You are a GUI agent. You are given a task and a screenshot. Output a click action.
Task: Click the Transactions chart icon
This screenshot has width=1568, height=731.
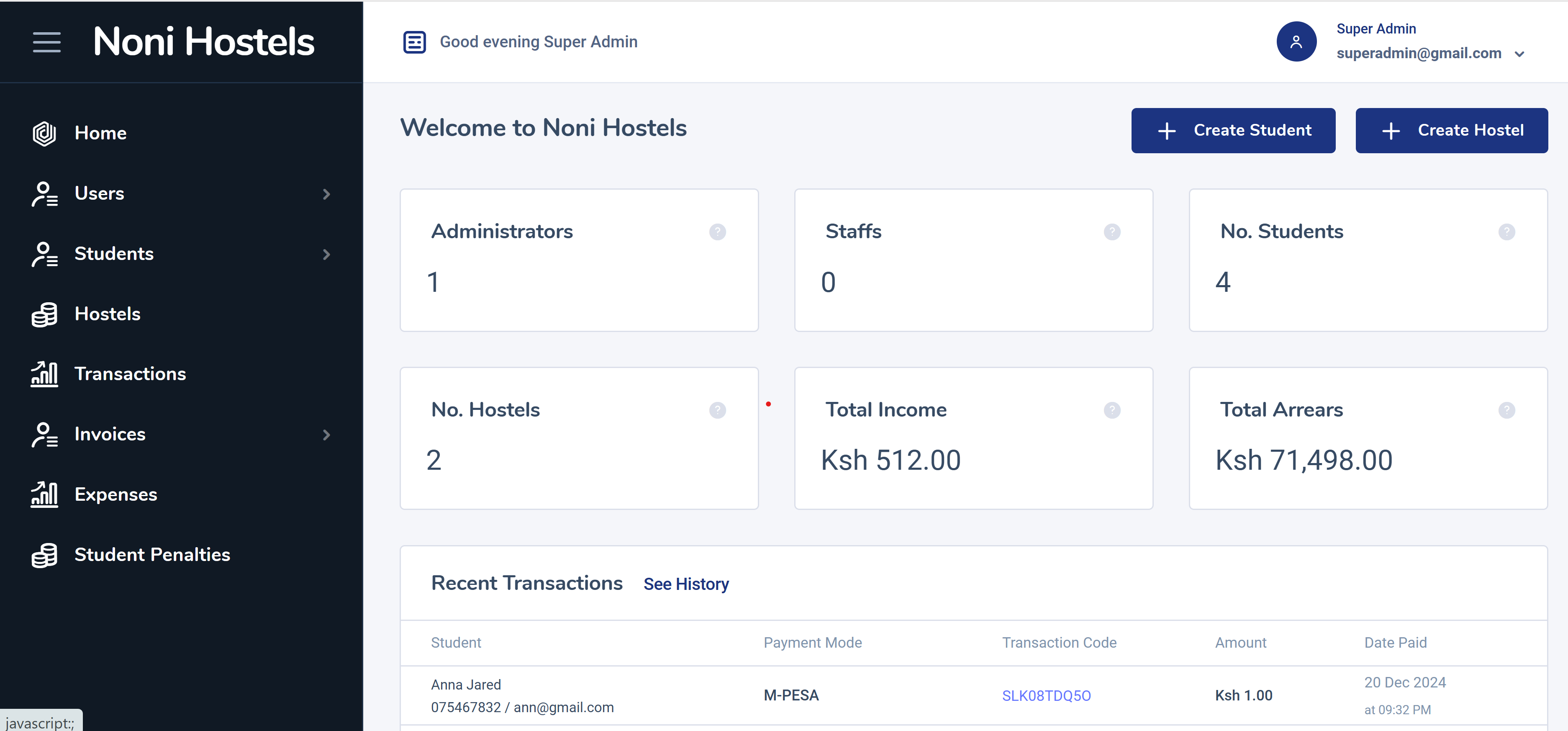tap(44, 374)
